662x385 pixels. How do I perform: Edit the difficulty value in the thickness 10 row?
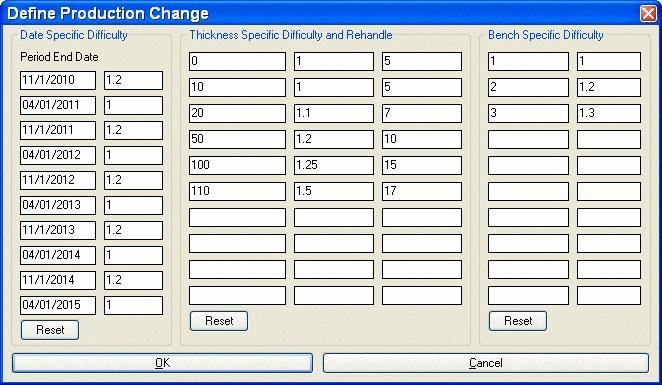pos(334,87)
